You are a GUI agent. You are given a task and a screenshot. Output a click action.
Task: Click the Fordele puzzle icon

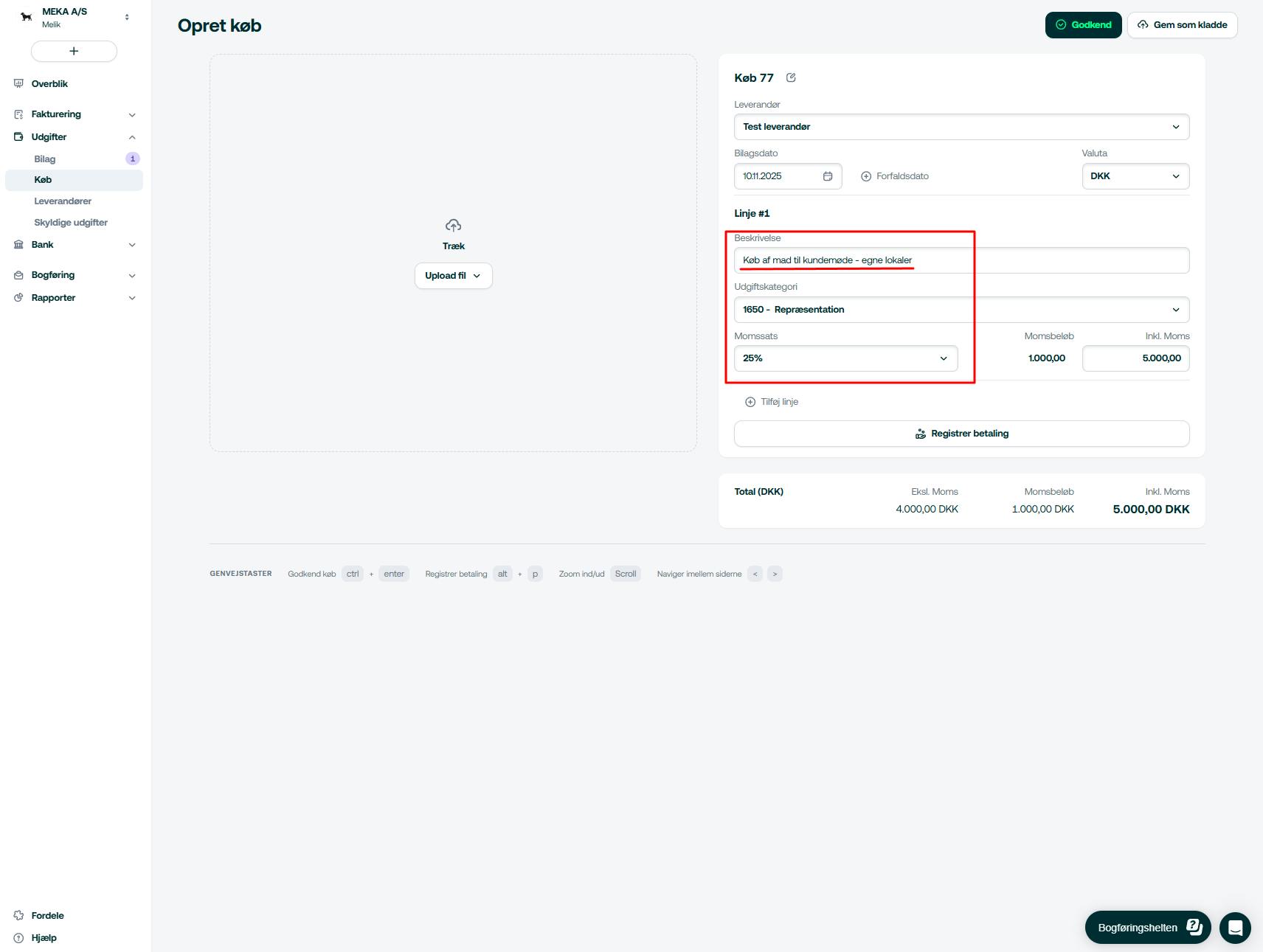pyautogui.click(x=18, y=915)
